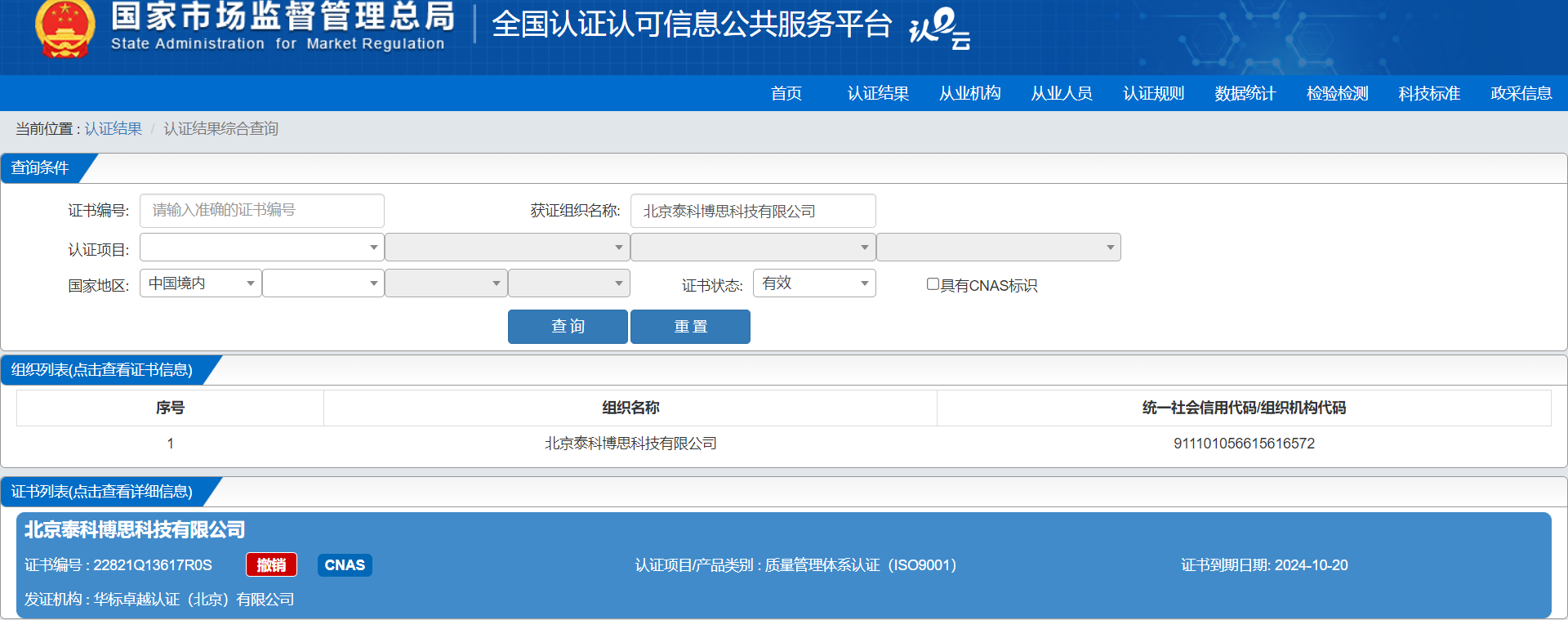Click 证书到期日期 2024-10-20 text
The image size is (1568, 620).
click(1264, 565)
